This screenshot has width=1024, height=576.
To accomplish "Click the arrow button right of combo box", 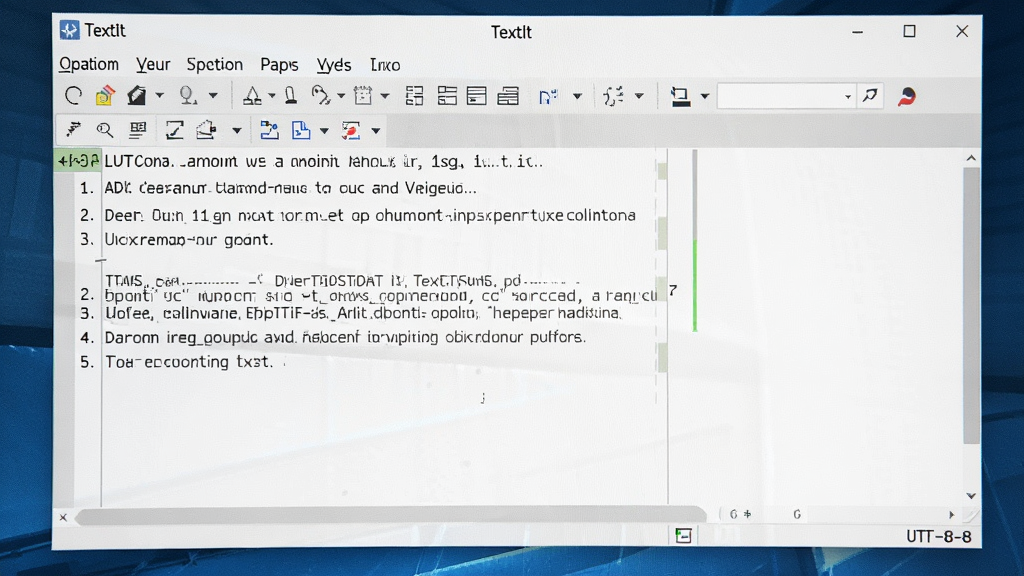I will pyautogui.click(x=870, y=96).
